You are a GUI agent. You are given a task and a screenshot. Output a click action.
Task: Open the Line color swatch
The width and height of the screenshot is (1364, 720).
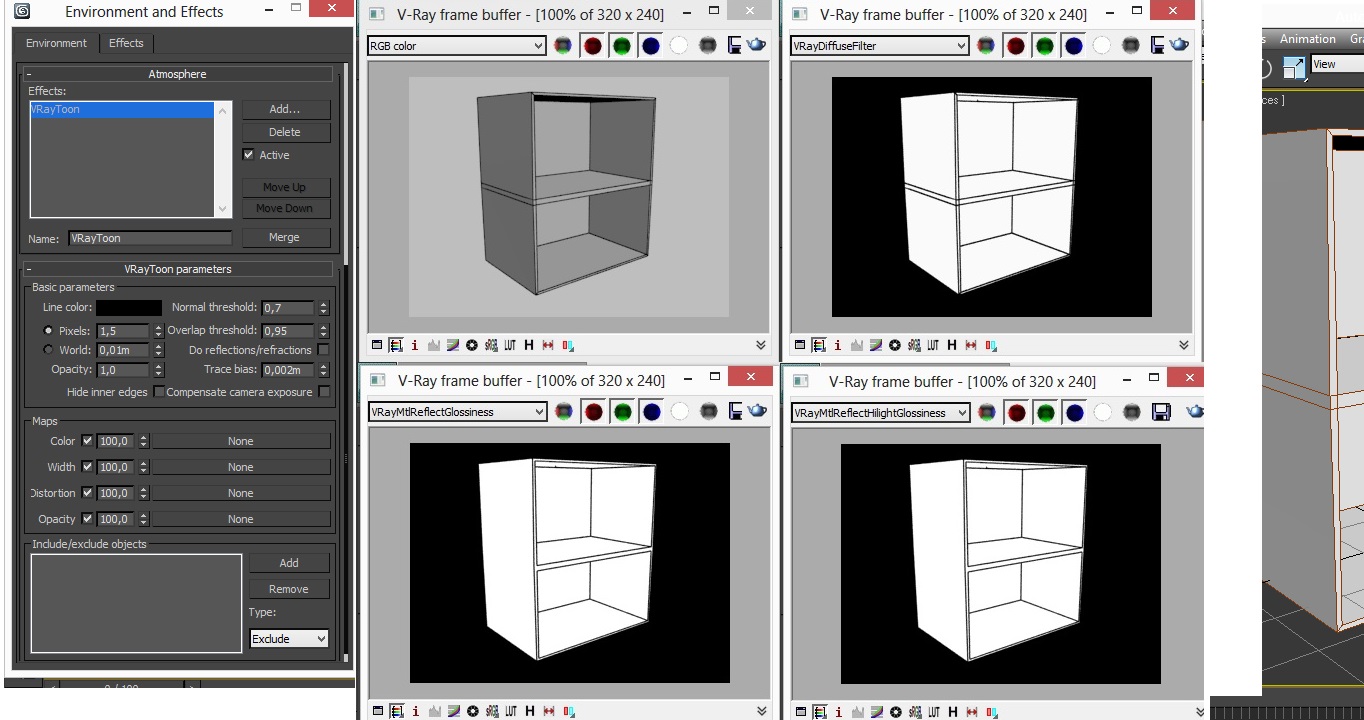128,308
